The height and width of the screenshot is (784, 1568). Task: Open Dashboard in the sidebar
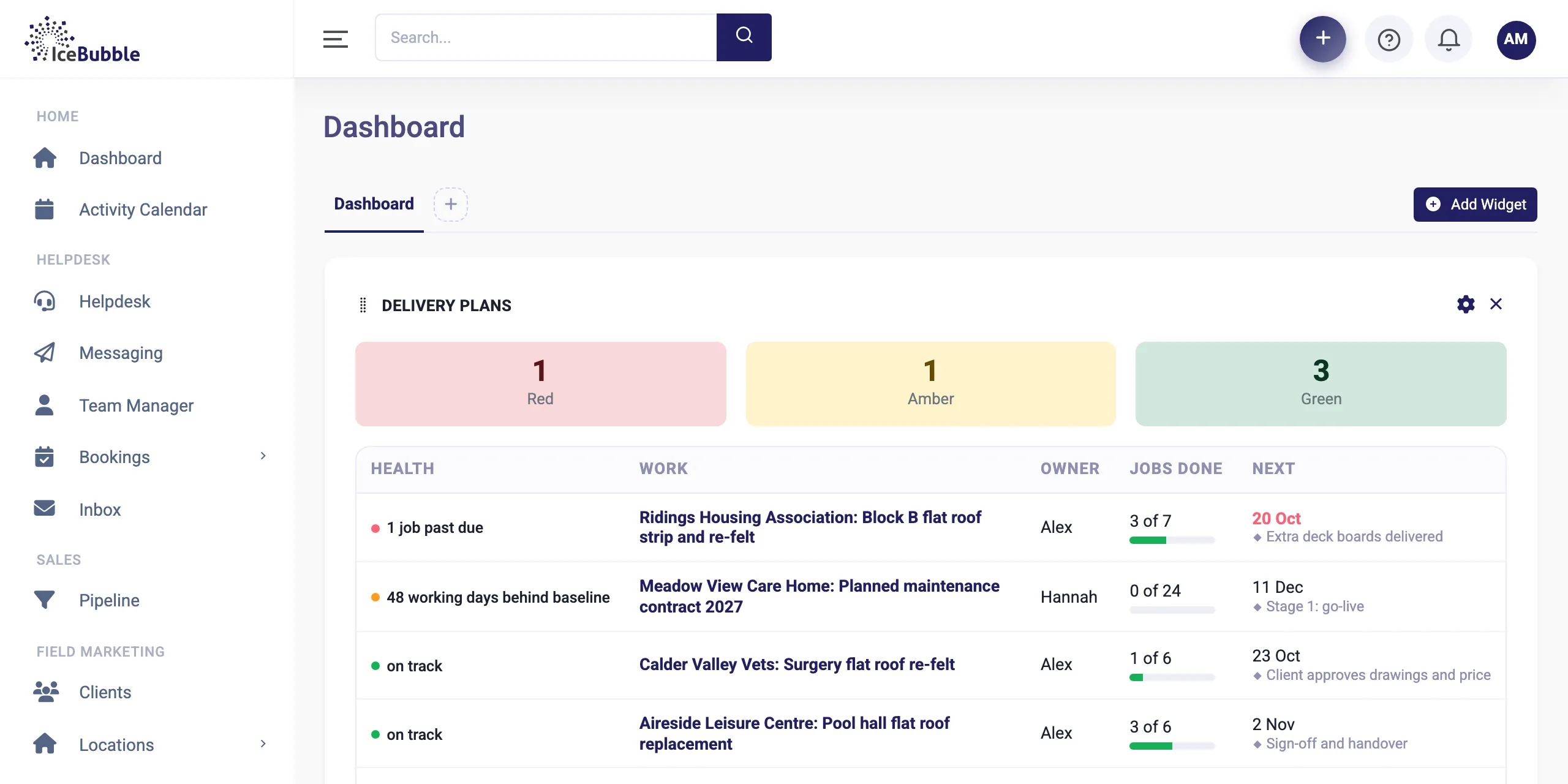click(x=120, y=158)
